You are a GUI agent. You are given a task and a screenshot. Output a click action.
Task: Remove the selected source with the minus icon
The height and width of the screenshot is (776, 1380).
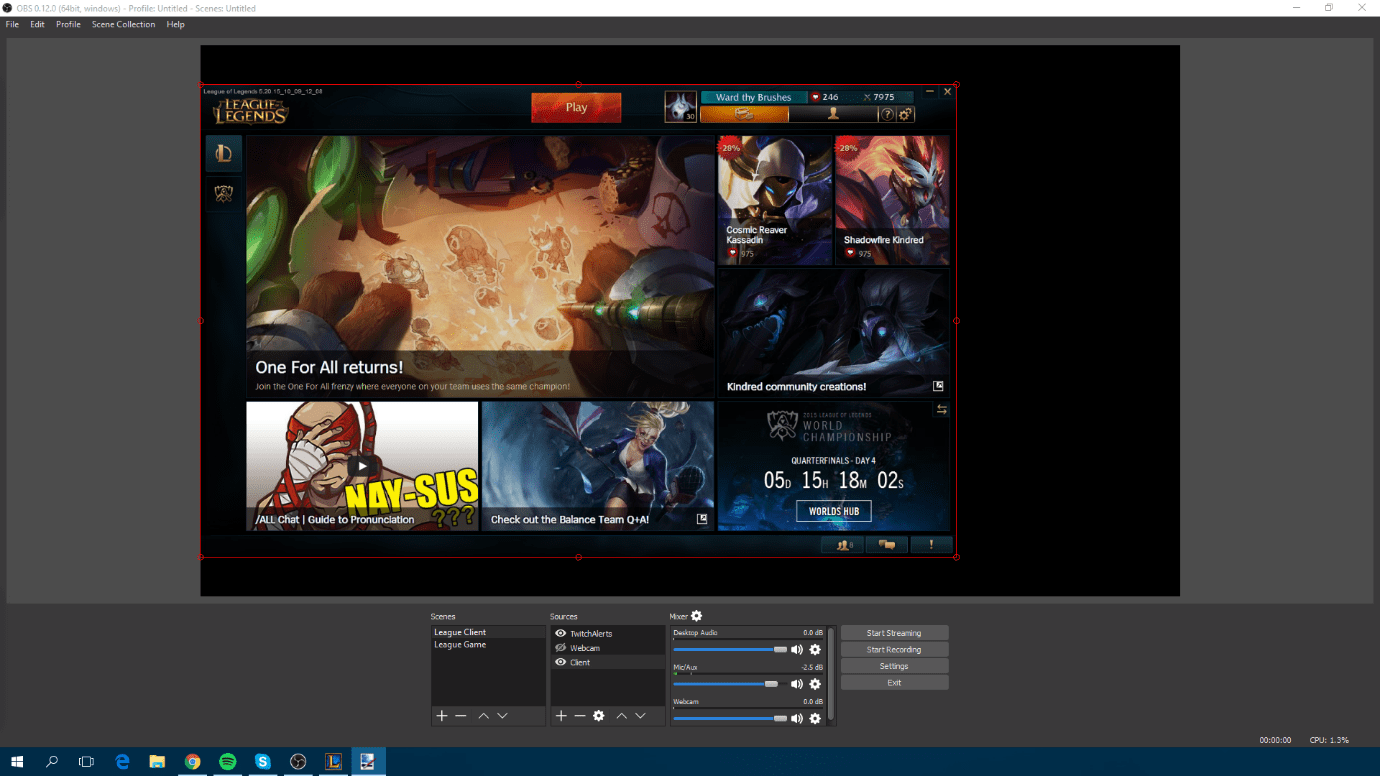tap(579, 716)
